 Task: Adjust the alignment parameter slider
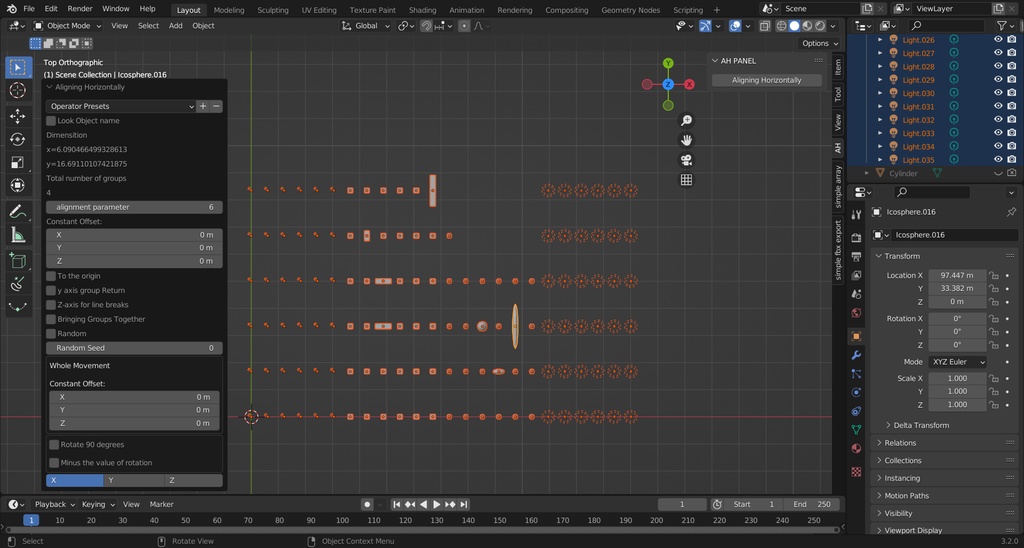click(x=134, y=207)
